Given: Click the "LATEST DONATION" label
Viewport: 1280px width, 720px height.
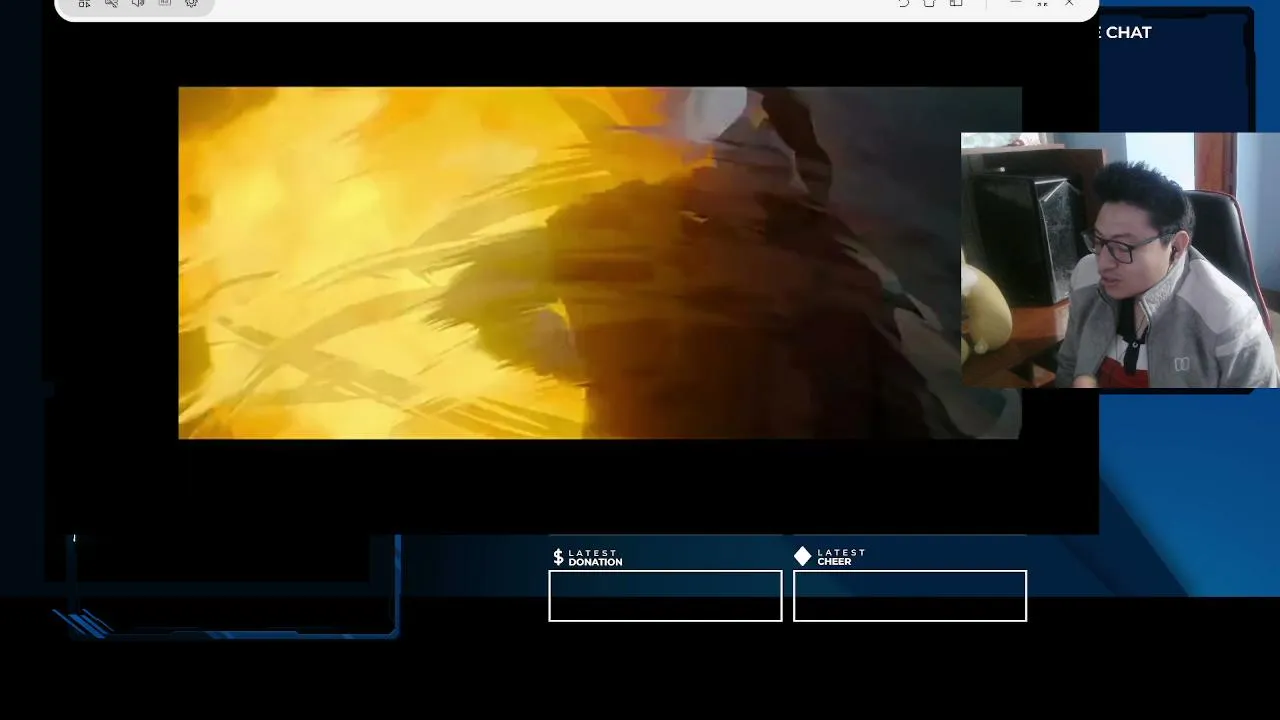Looking at the screenshot, I should pyautogui.click(x=595, y=557).
